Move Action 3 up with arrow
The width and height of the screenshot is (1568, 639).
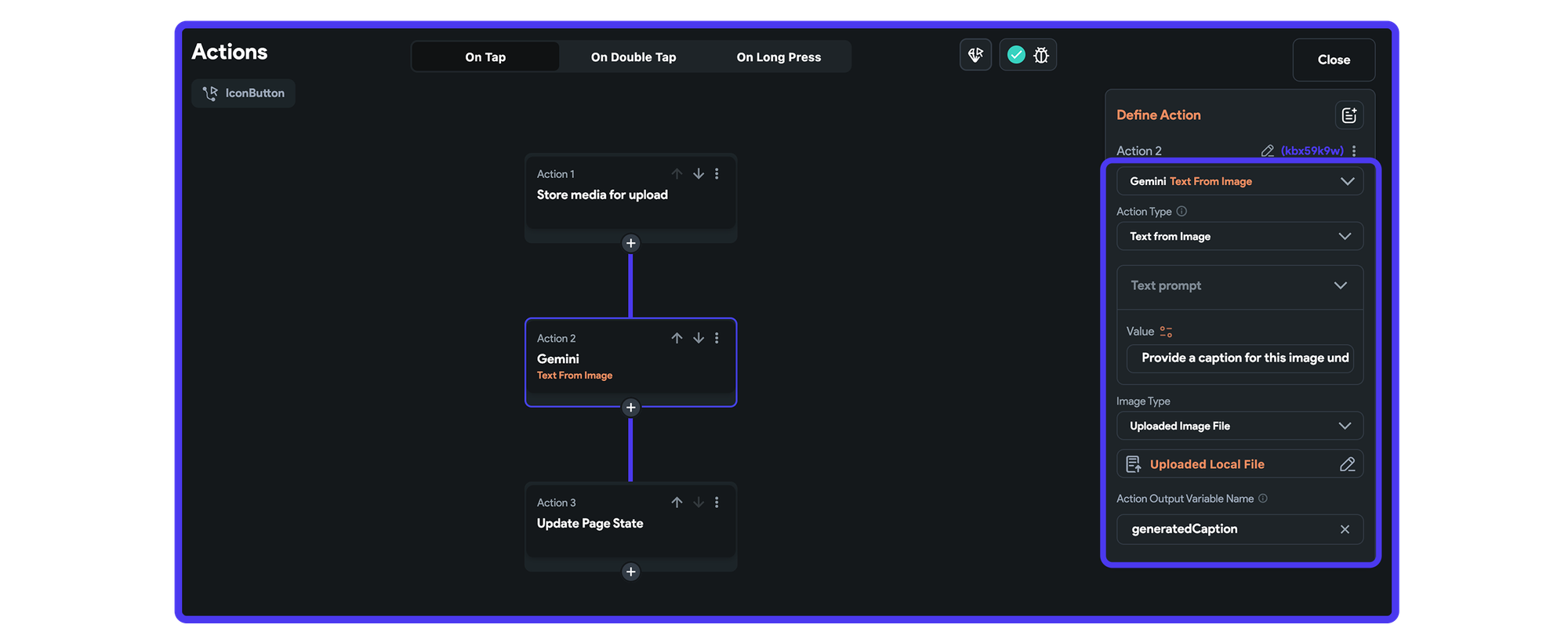pyautogui.click(x=677, y=503)
